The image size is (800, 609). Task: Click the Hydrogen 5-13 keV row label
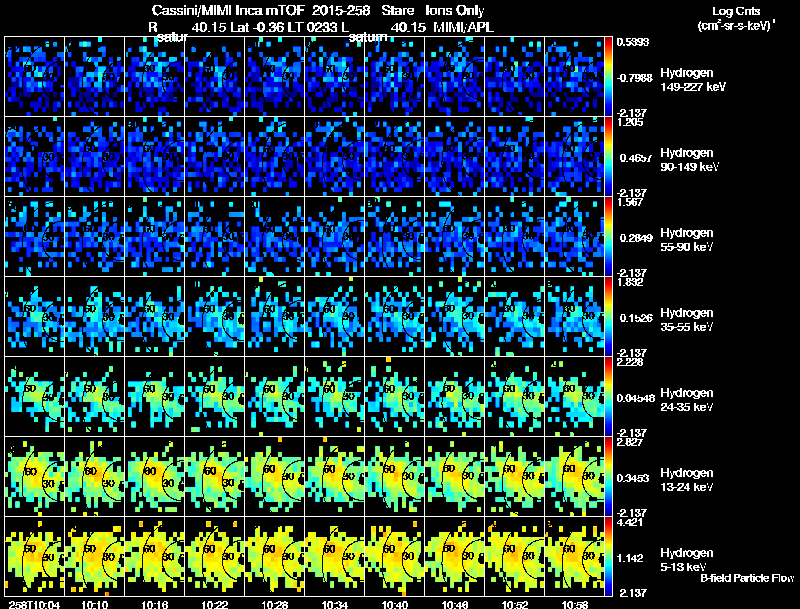[x=687, y=560]
